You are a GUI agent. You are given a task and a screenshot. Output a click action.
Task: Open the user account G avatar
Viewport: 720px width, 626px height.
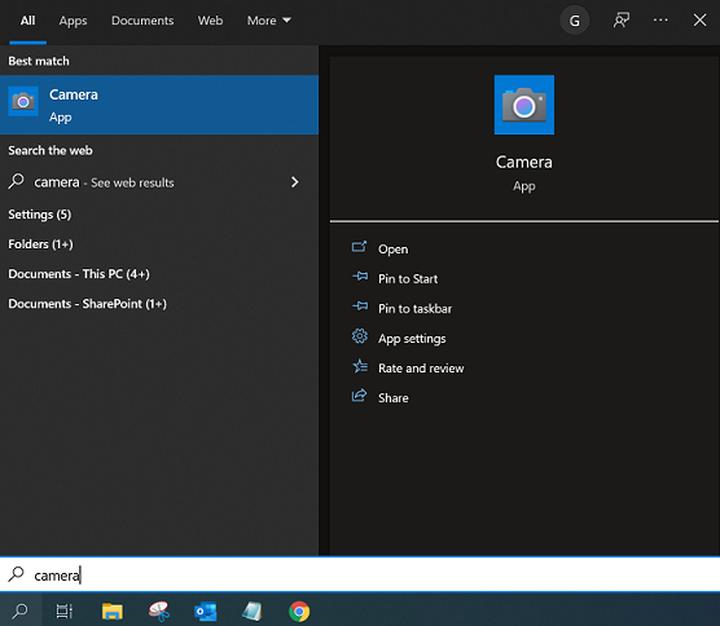pyautogui.click(x=574, y=20)
